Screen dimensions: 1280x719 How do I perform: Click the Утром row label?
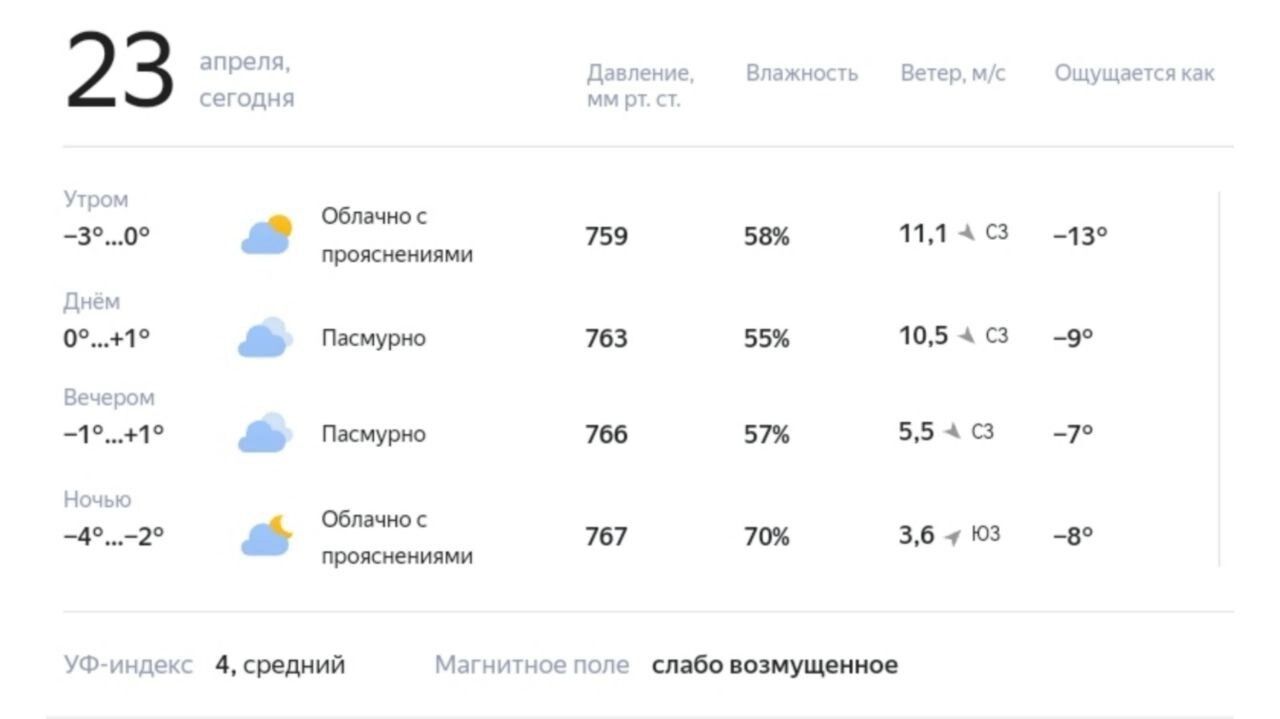click(x=96, y=199)
